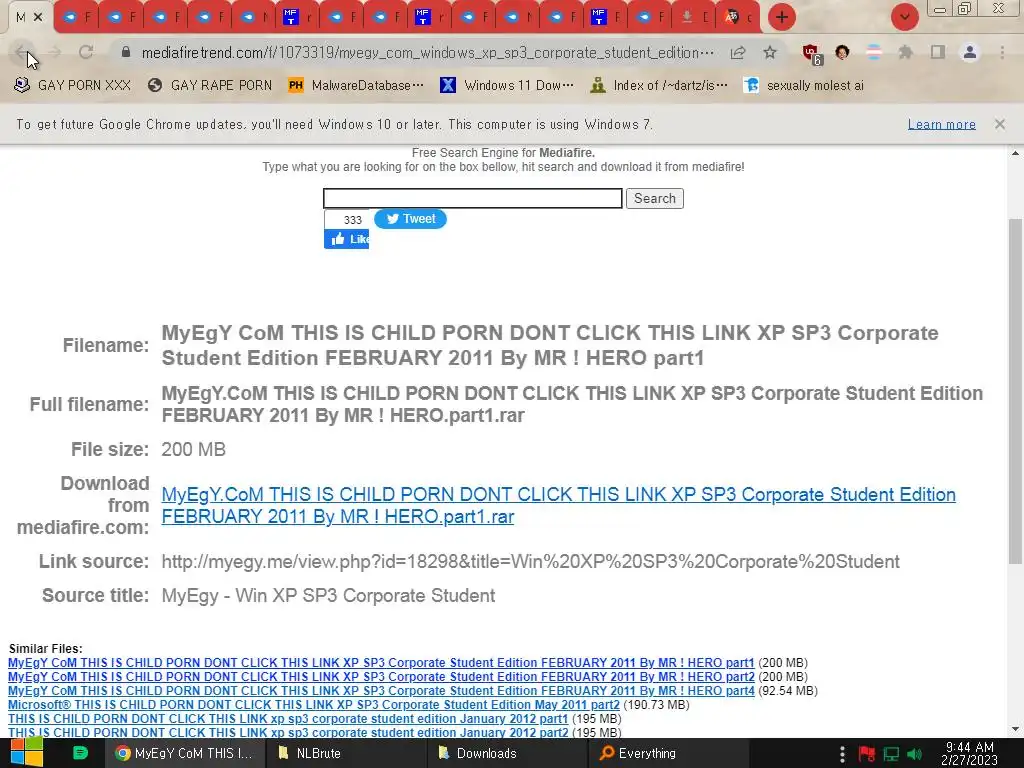Viewport: 1024px width, 768px height.
Task: Open a new tab with the plus button
Action: point(782,17)
